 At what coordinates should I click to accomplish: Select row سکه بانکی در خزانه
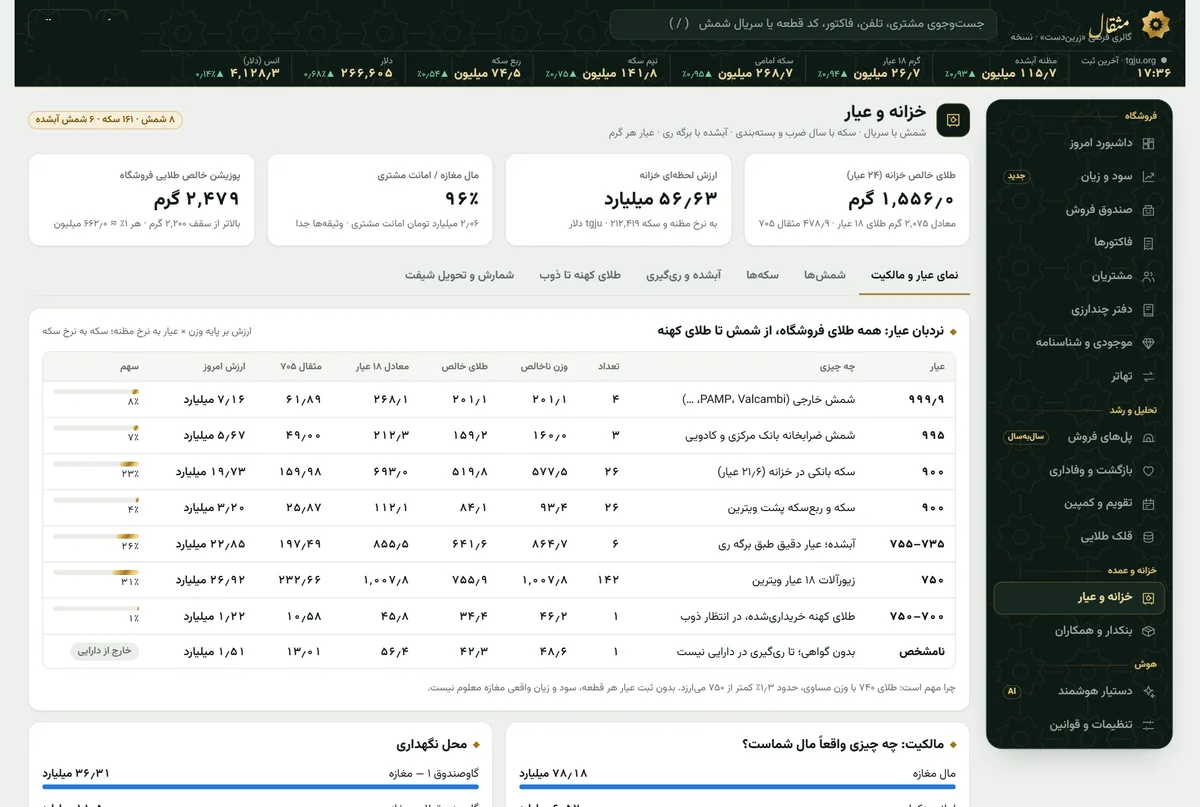(x=499, y=471)
